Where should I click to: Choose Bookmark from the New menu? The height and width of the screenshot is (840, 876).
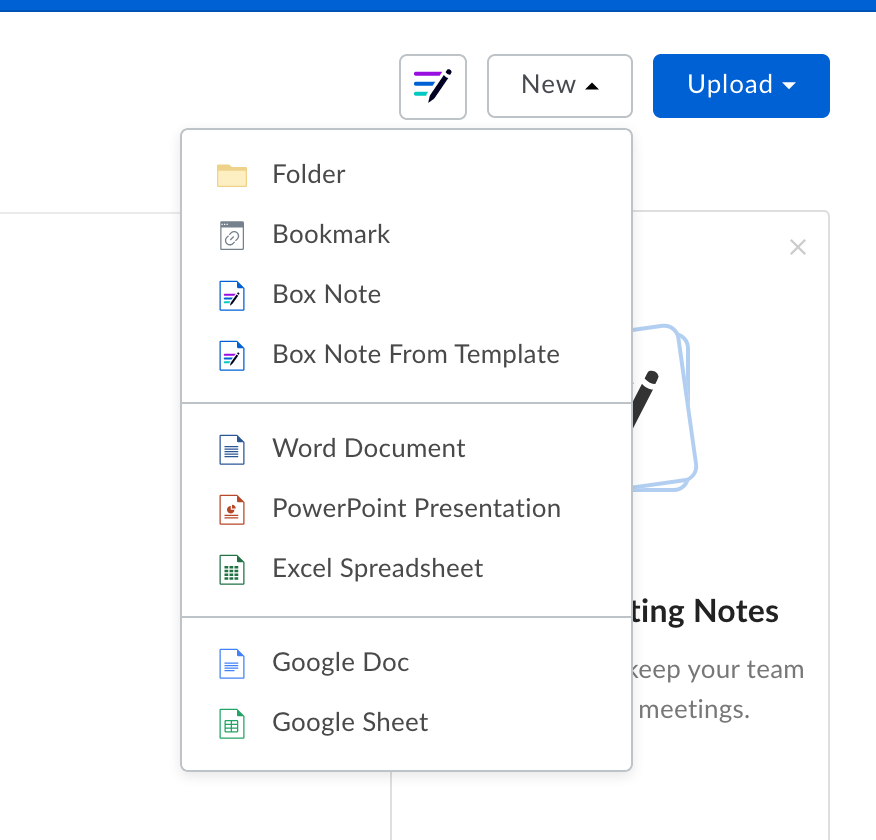(x=407, y=234)
